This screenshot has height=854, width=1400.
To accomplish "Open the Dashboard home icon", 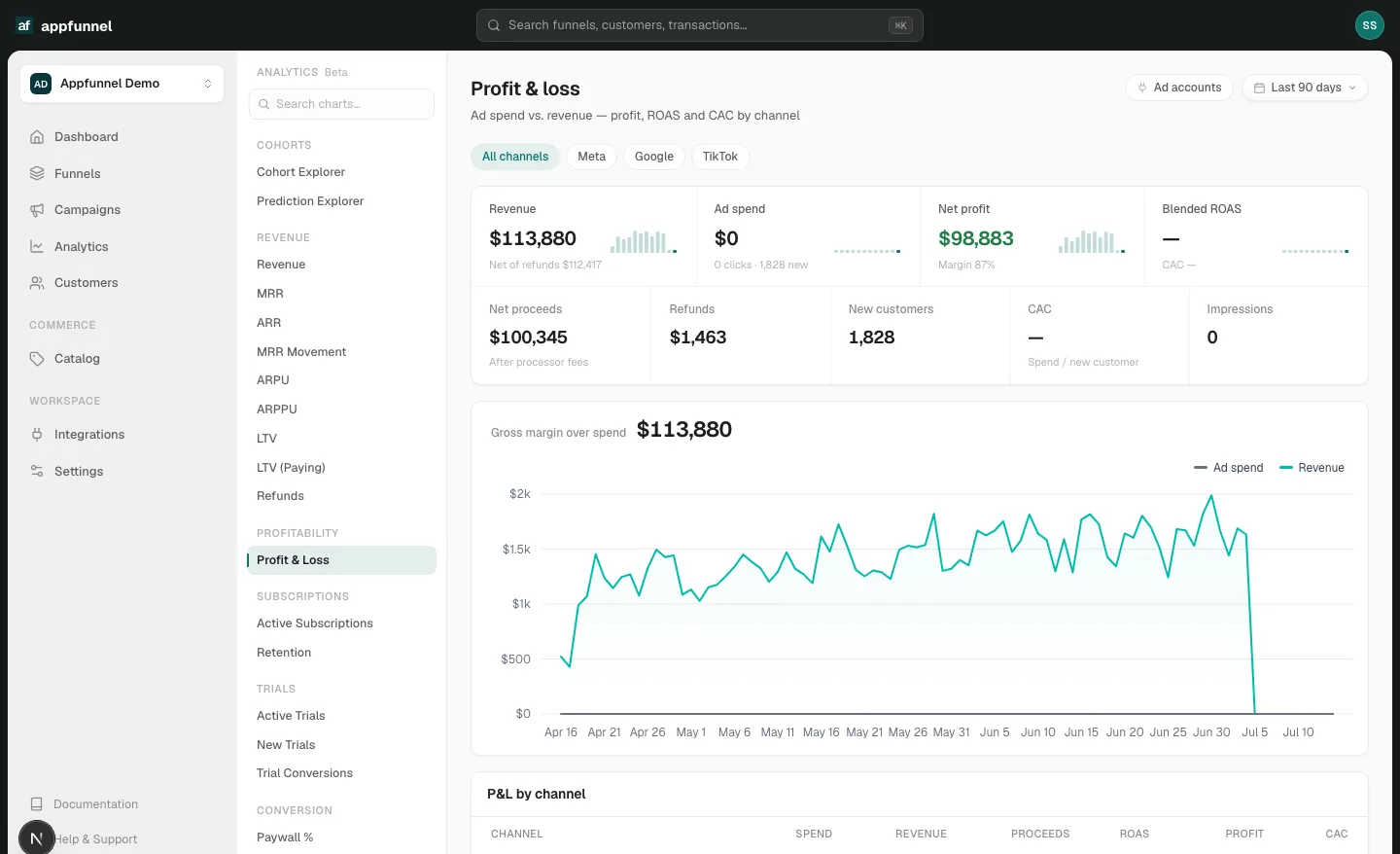I will pos(37,137).
